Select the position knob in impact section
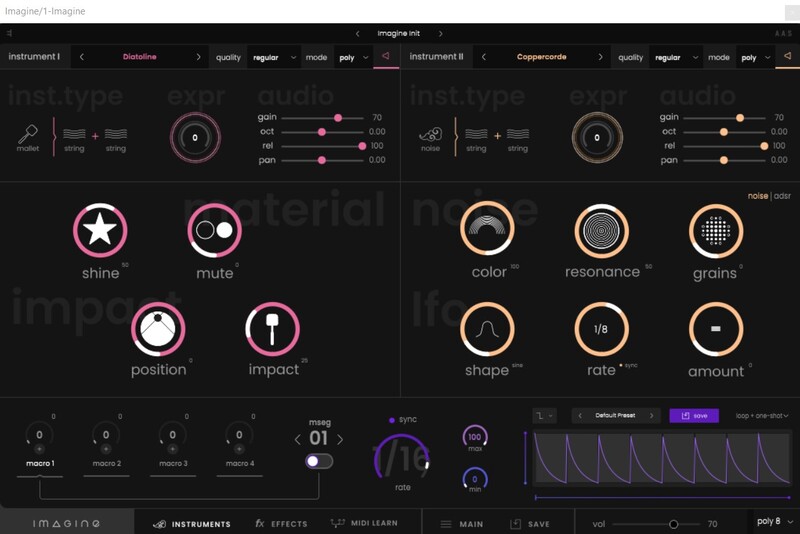Image resolution: width=800 pixels, height=534 pixels. pos(158,329)
